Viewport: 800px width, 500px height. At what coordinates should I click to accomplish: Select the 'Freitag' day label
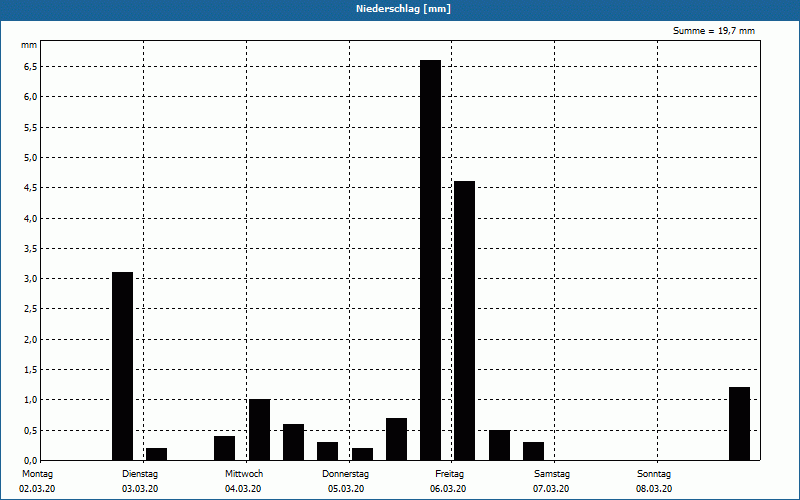tap(449, 474)
